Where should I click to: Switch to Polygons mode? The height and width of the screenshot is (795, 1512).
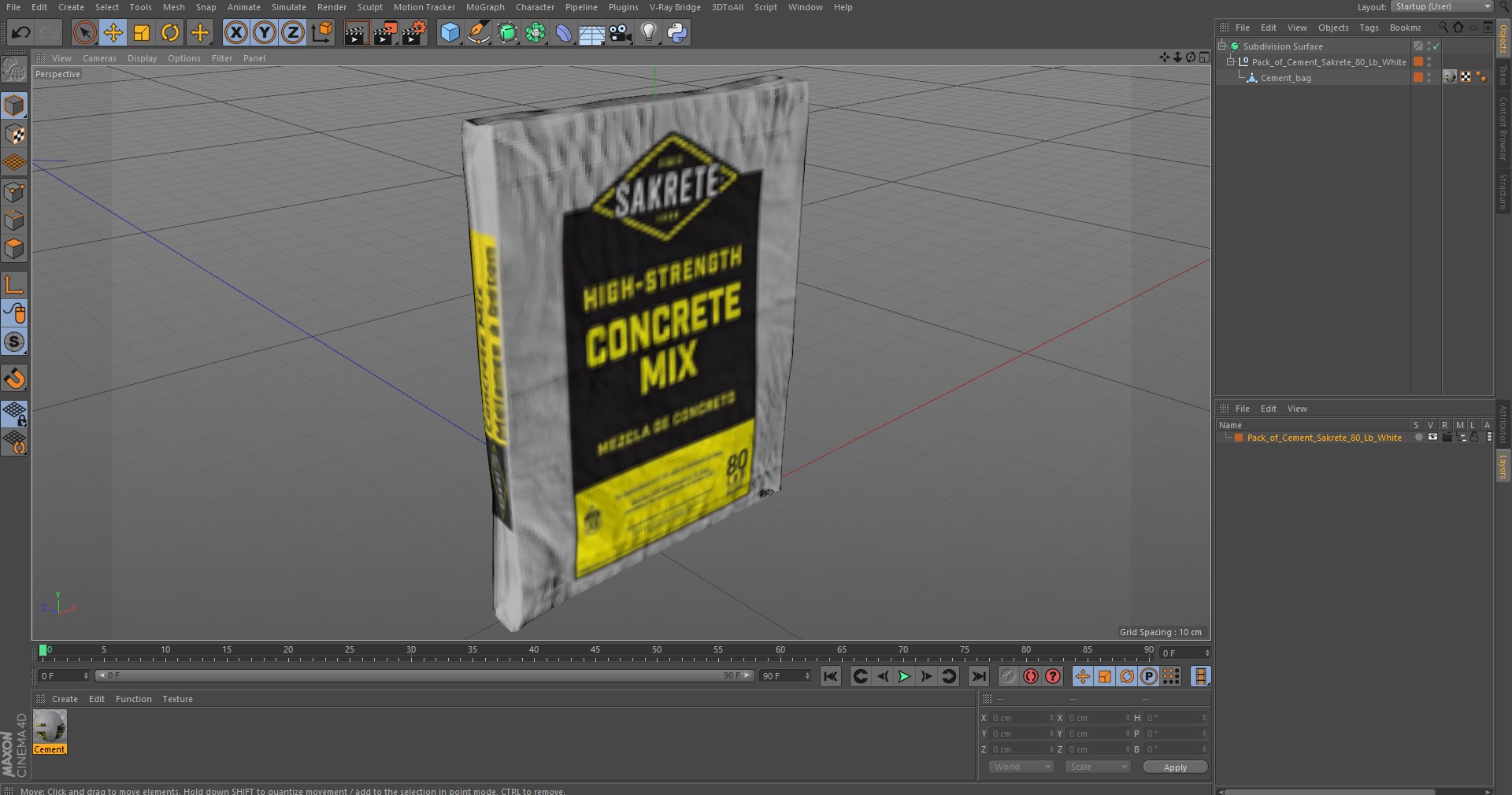pyautogui.click(x=14, y=250)
